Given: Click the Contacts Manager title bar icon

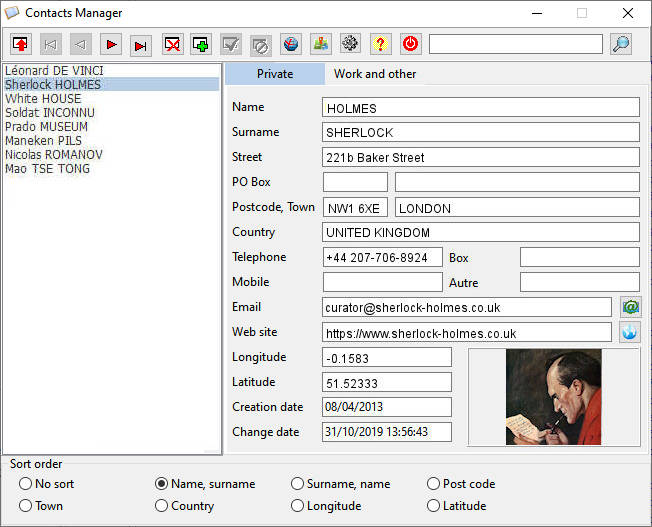Looking at the screenshot, I should 12,12.
